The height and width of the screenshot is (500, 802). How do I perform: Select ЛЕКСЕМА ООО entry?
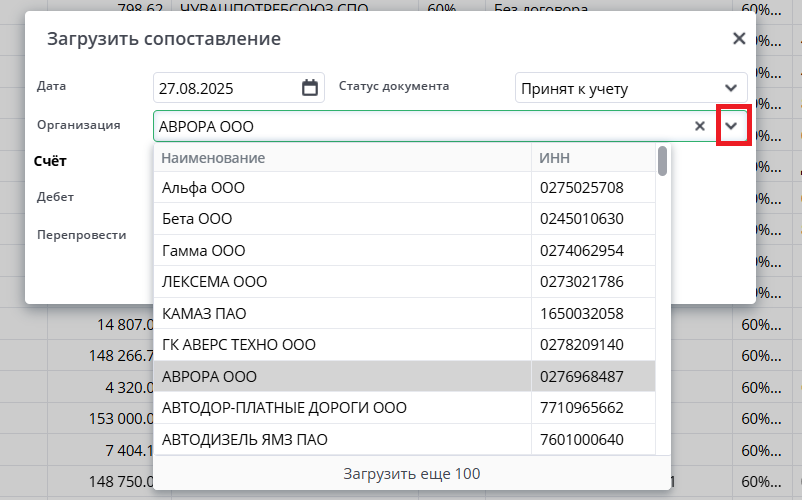(x=342, y=282)
